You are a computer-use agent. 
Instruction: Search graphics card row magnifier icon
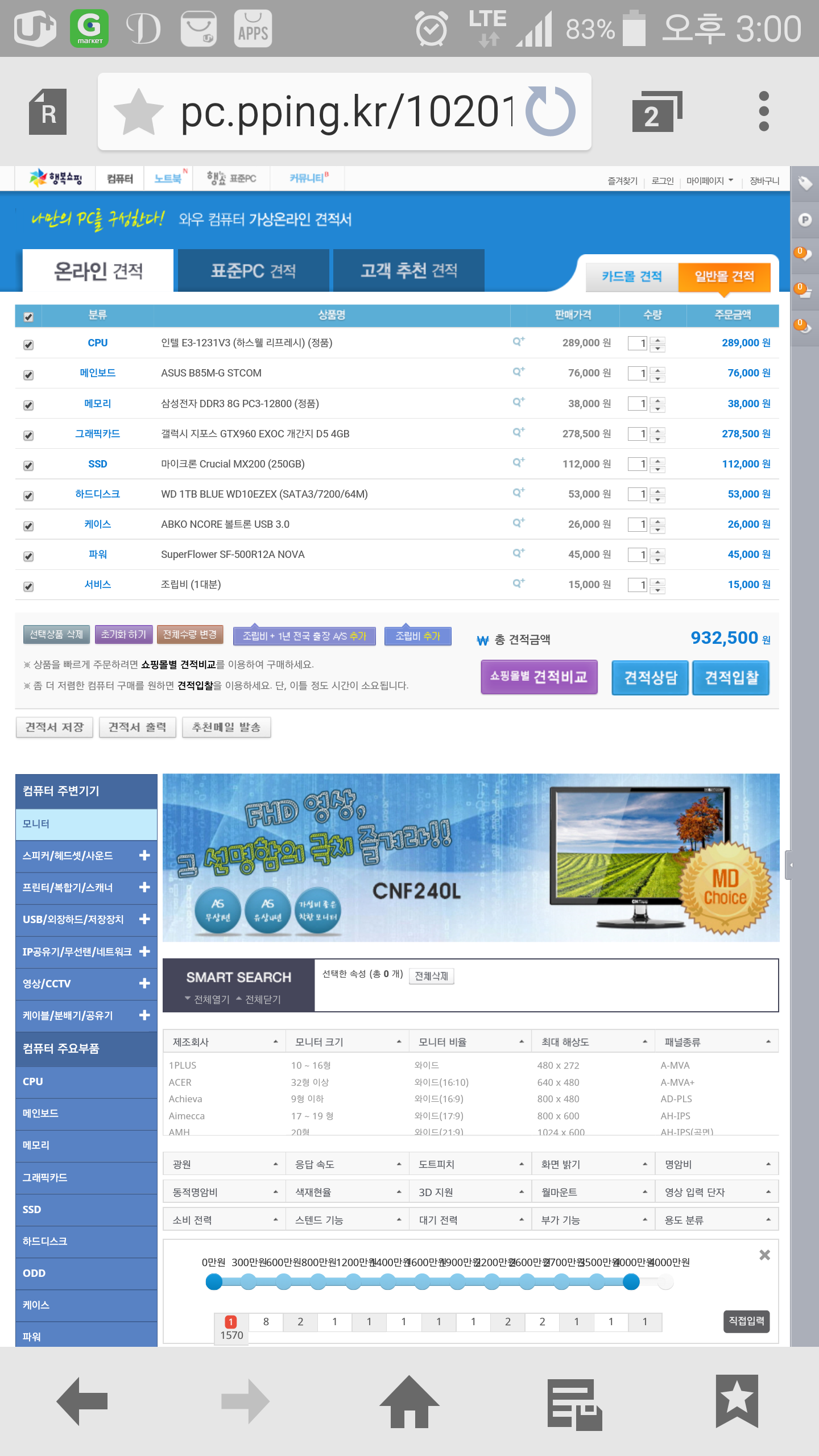click(518, 432)
